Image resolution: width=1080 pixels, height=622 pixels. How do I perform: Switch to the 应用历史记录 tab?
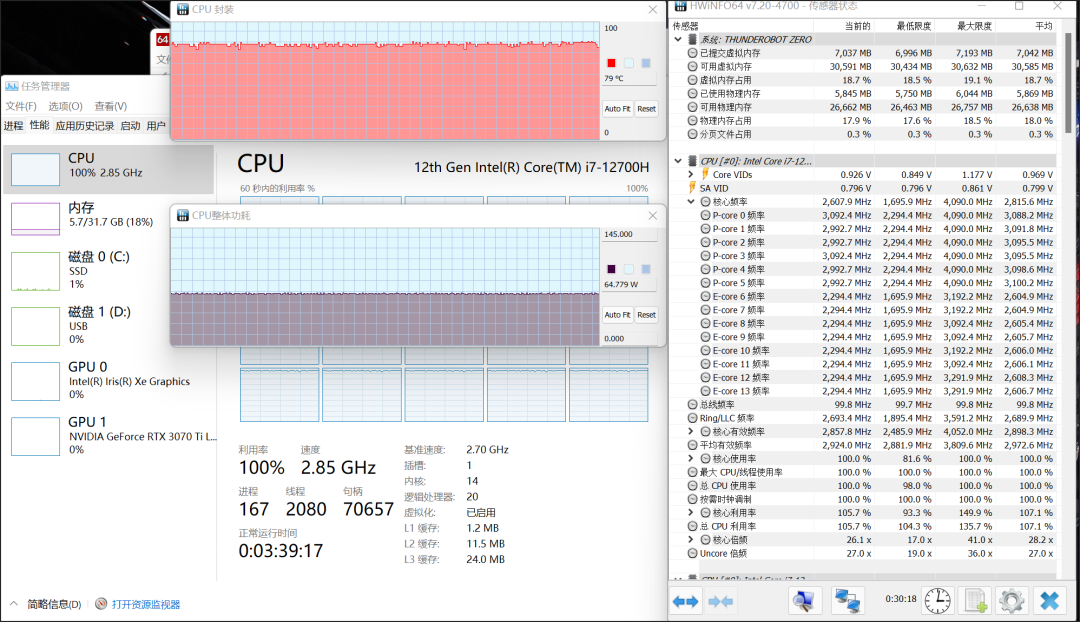[x=85, y=125]
